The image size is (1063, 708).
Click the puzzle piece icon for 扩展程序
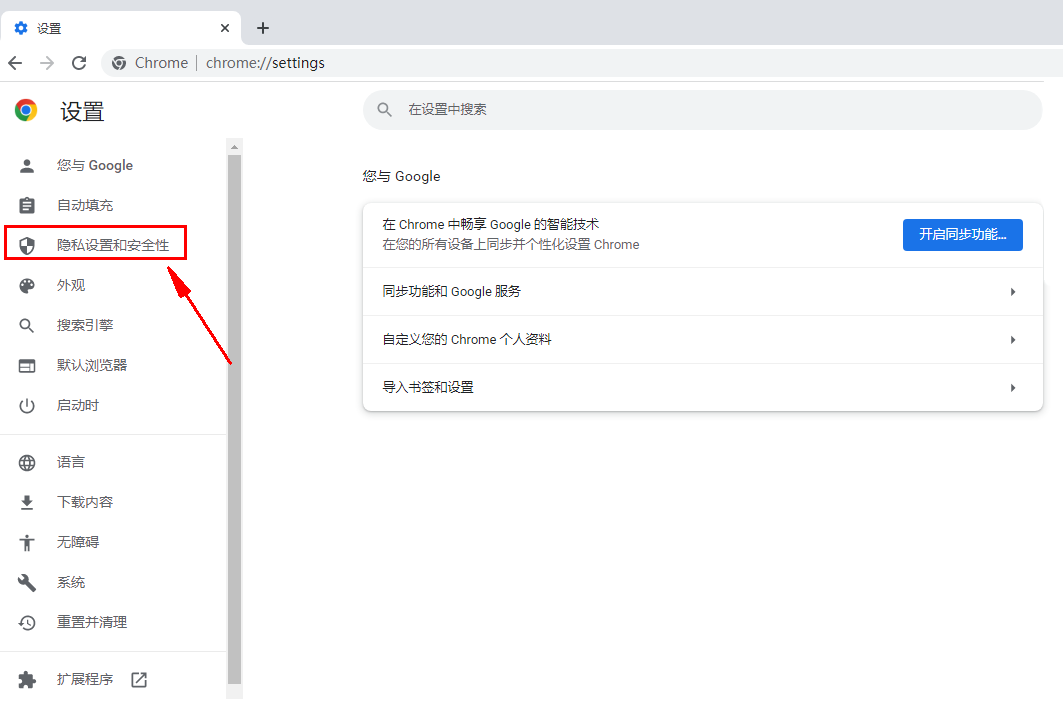point(27,680)
